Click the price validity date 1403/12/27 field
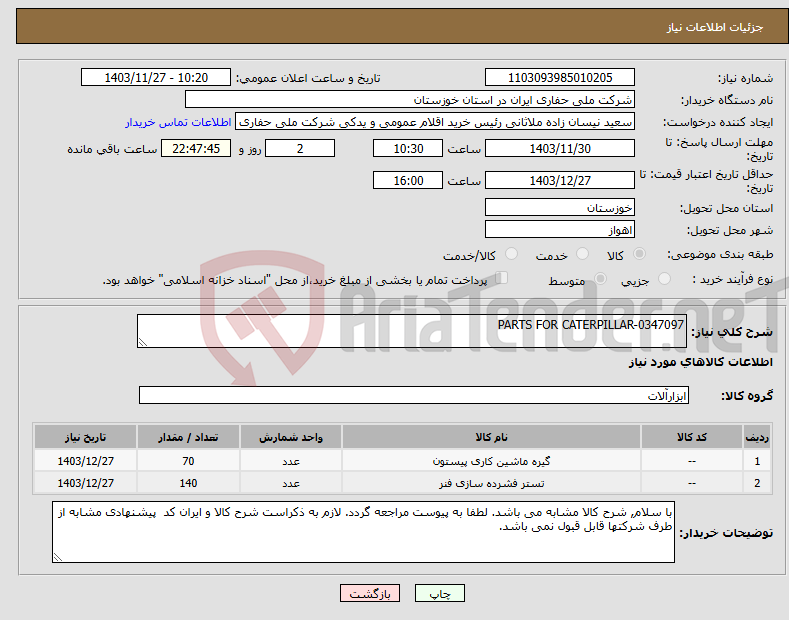 [560, 180]
